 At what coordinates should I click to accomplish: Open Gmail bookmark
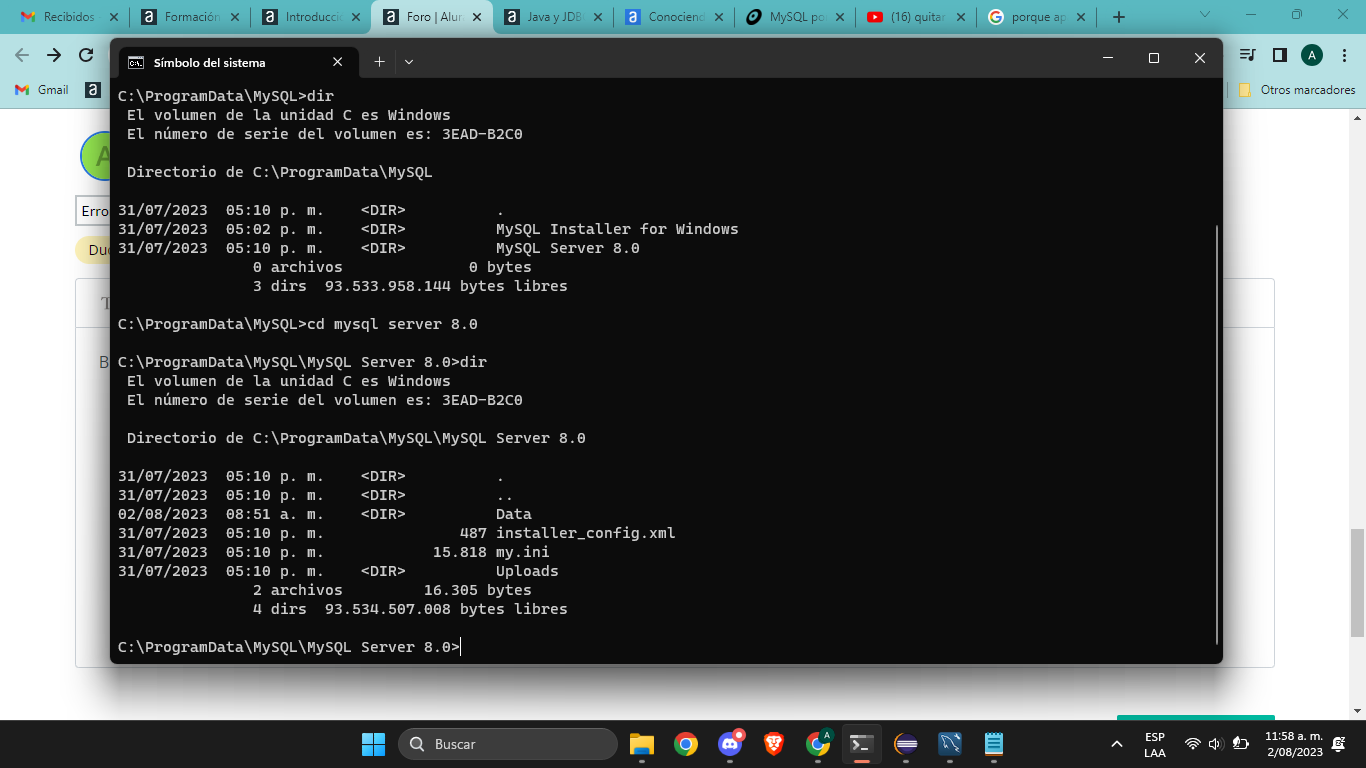click(x=42, y=90)
